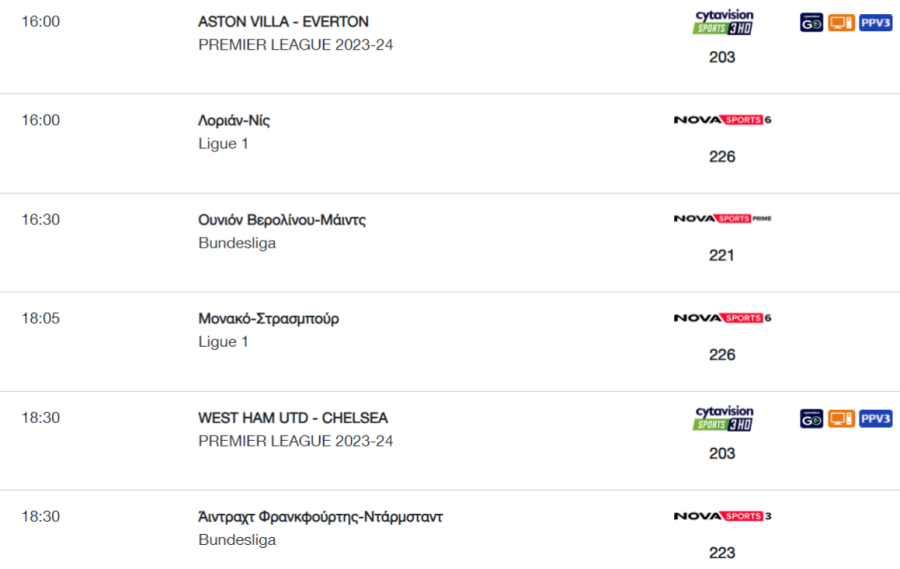Viewport: 900px width, 569px height.
Task: Click Cytavision Sports 3HD logo at 18:30
Action: point(723,419)
